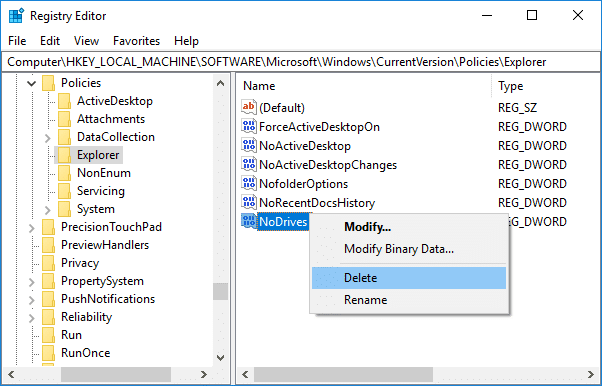Click the DWORD icon beside NofolderOptions
This screenshot has width=602, height=386.
(249, 183)
